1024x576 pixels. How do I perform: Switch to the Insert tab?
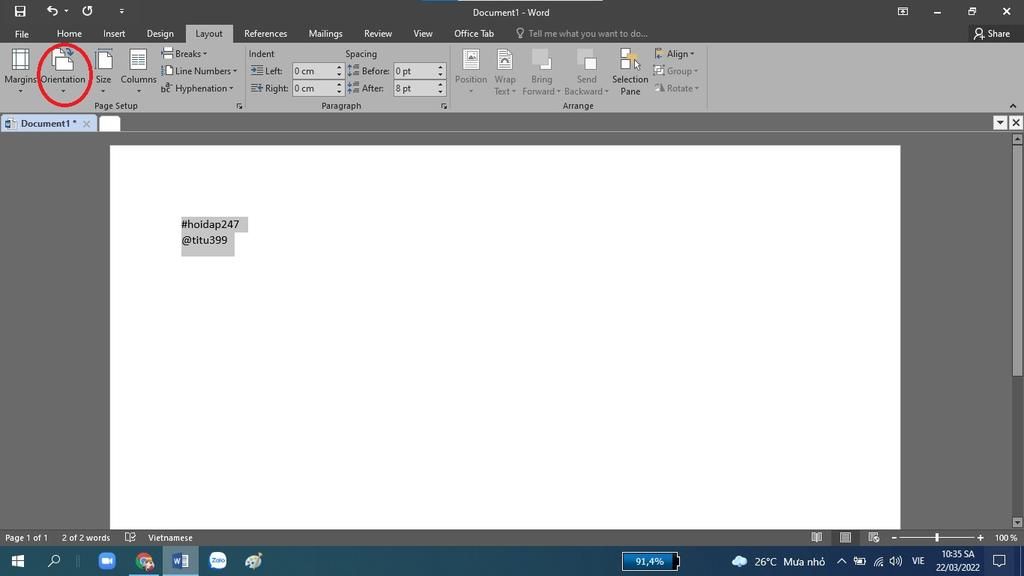tap(114, 33)
